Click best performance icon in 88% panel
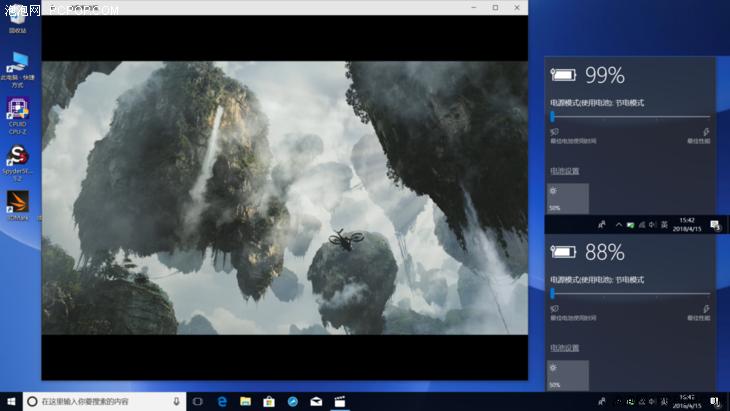Viewport: 730px width, 411px height. tap(706, 309)
